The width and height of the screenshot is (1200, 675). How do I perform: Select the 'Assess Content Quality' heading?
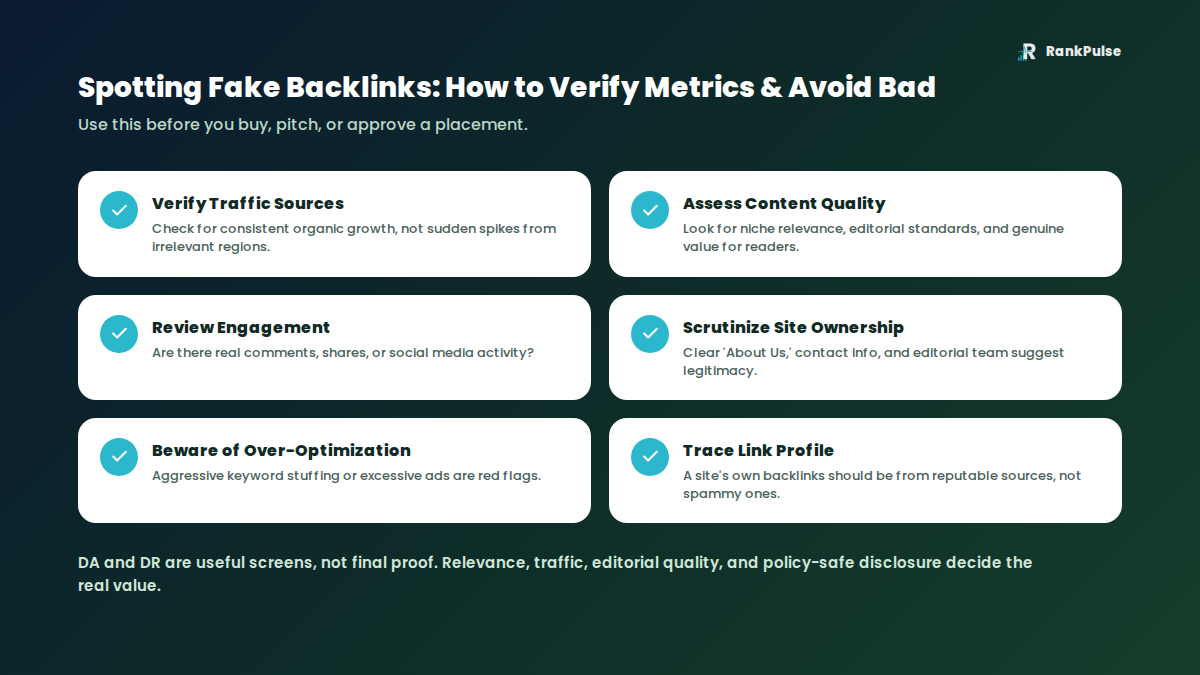tap(784, 204)
